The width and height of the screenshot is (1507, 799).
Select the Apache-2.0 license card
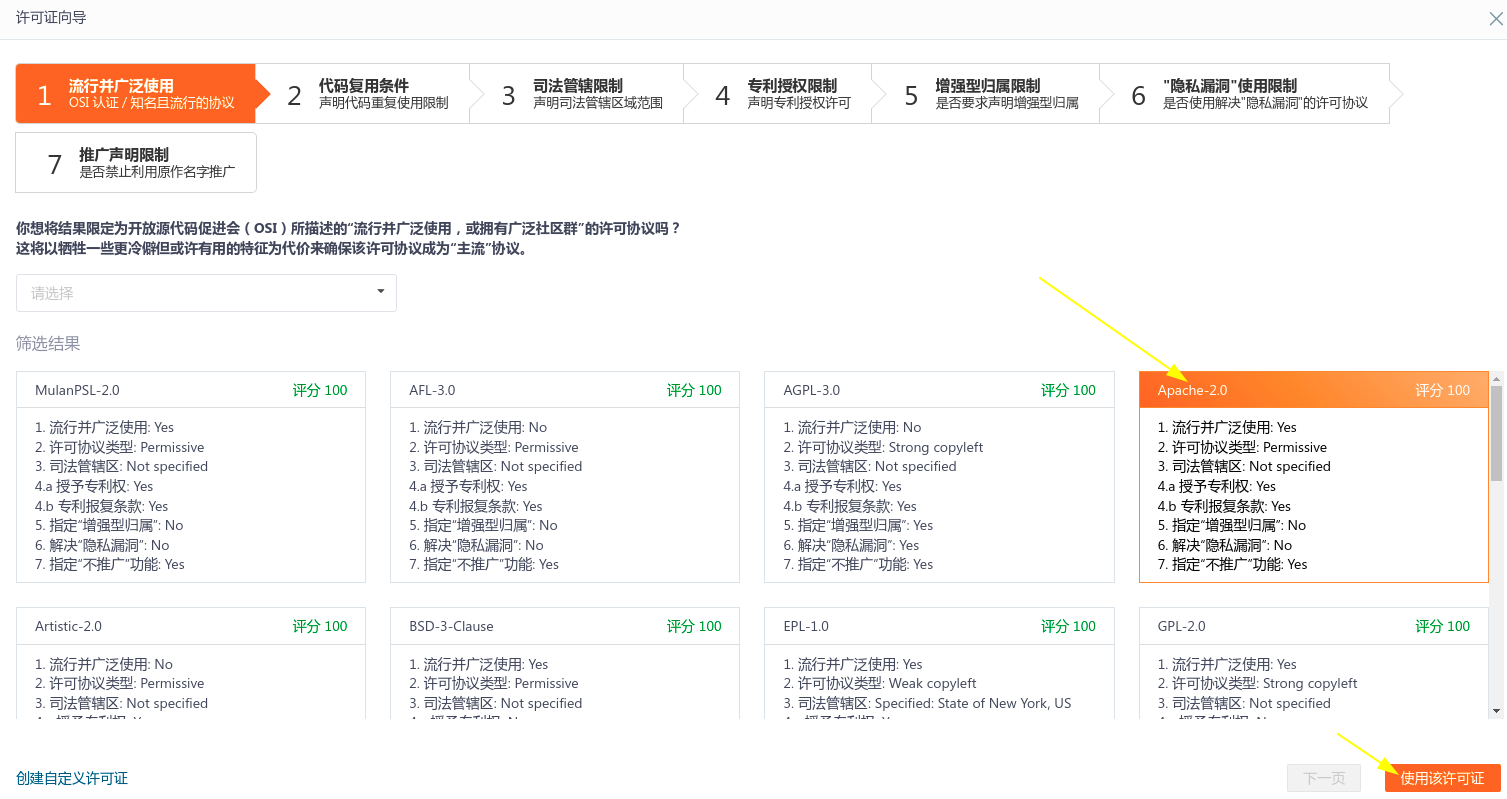pos(1313,477)
